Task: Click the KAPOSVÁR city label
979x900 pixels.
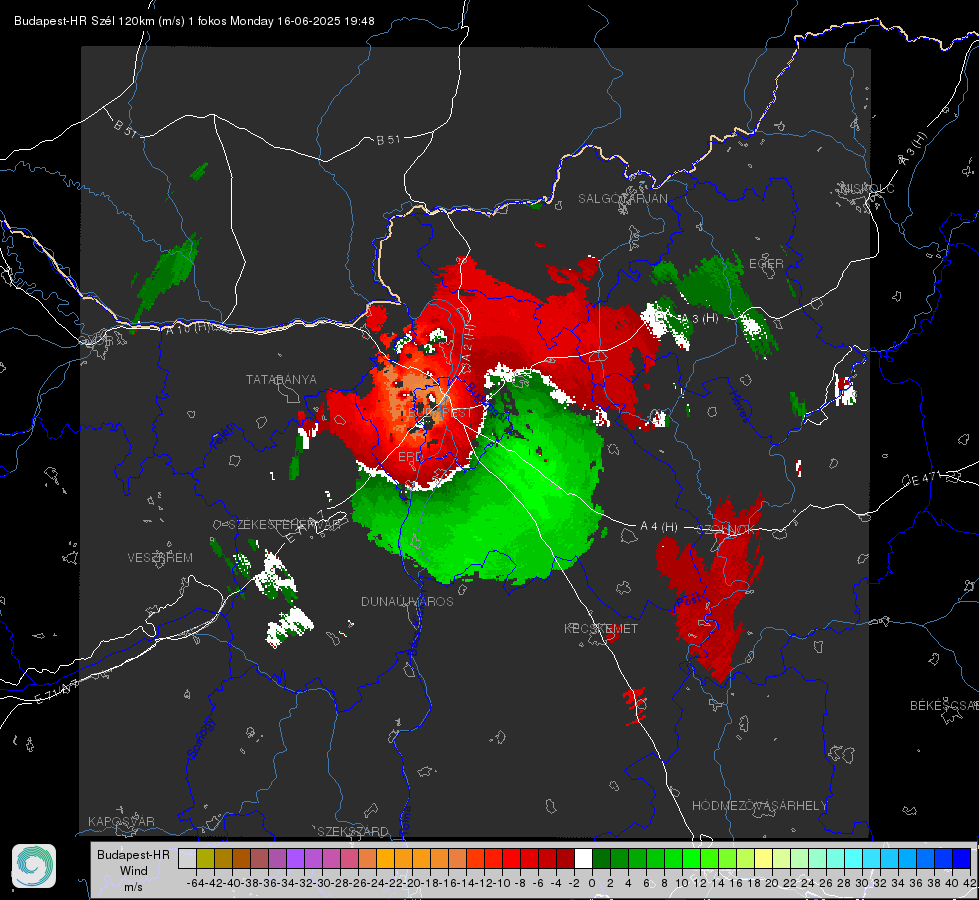Action: [x=121, y=821]
